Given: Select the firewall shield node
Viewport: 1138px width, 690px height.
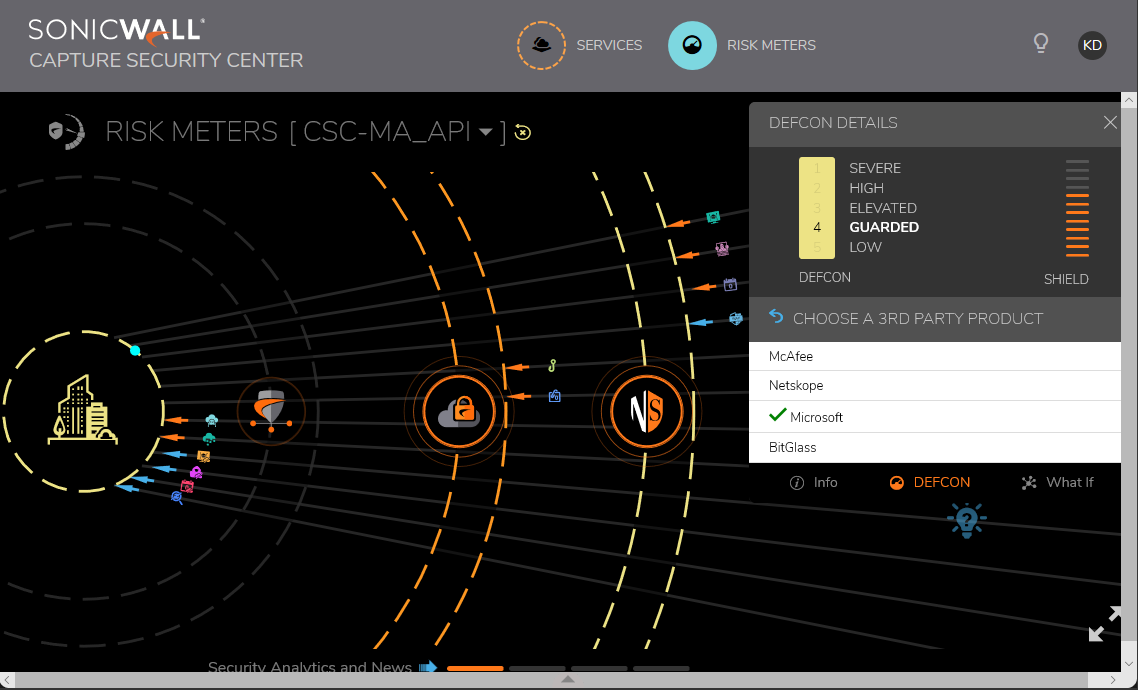Looking at the screenshot, I should coord(271,411).
